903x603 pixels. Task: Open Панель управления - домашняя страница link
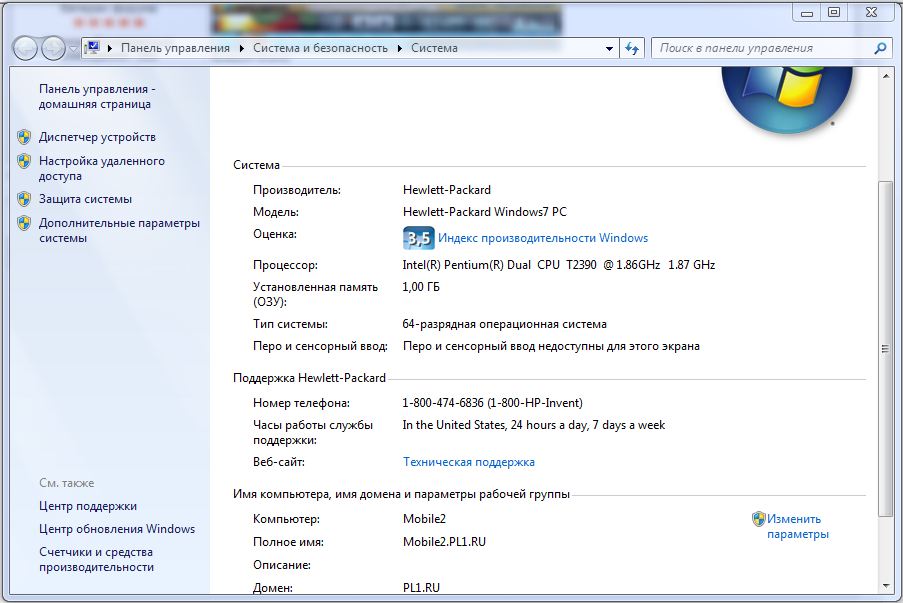tap(97, 97)
